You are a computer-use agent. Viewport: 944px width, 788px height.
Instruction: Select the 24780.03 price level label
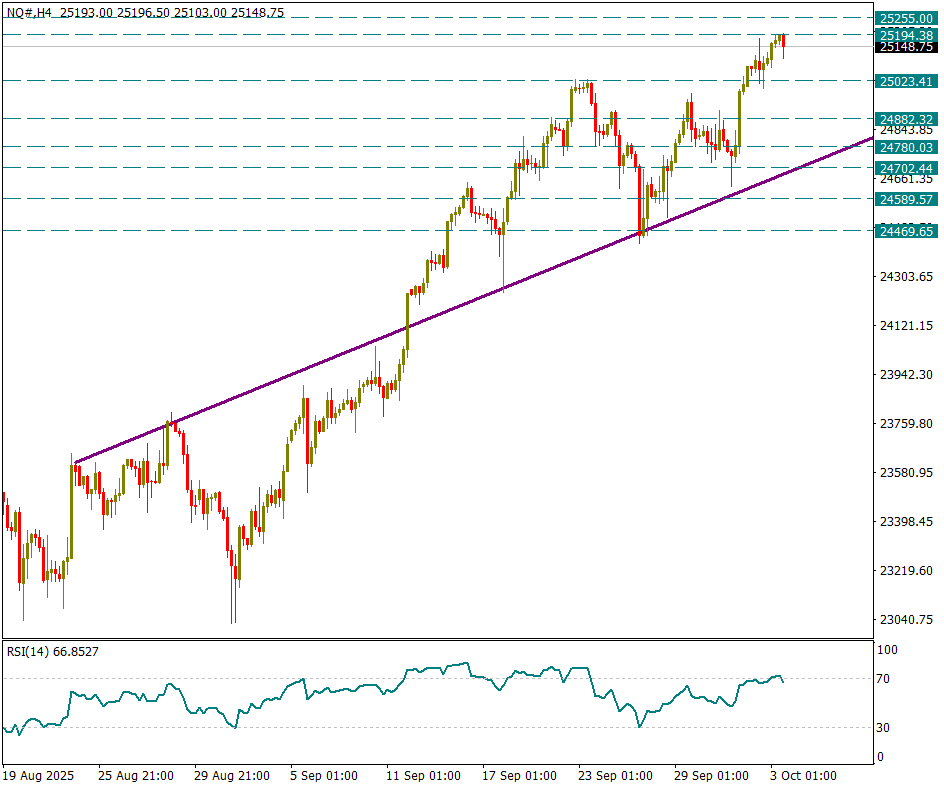(905, 147)
